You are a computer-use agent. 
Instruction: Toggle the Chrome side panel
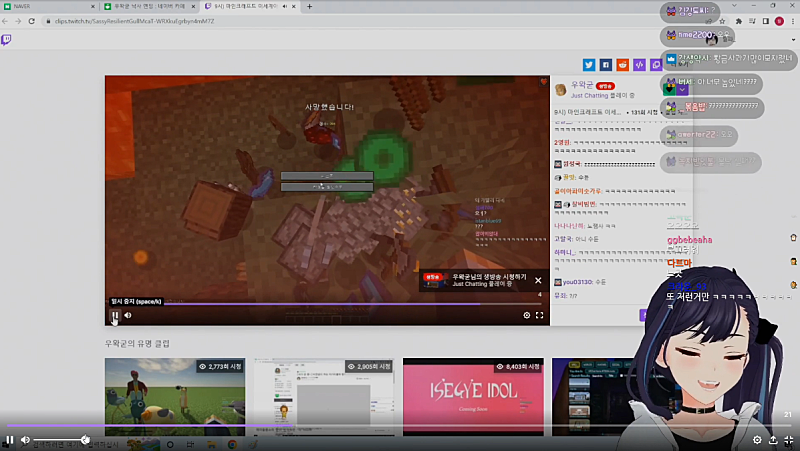coord(765,21)
